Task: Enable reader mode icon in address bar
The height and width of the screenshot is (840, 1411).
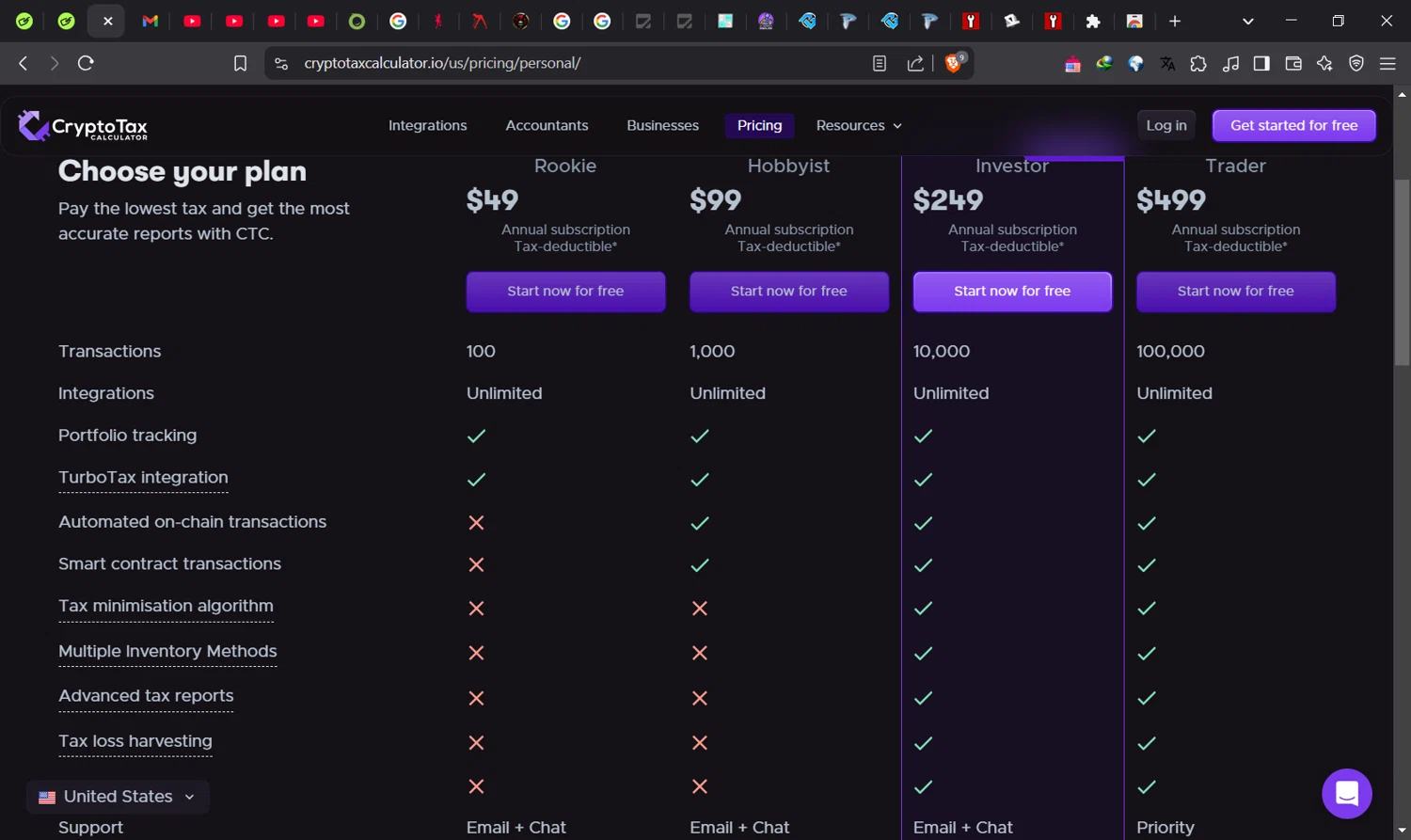Action: point(880,63)
